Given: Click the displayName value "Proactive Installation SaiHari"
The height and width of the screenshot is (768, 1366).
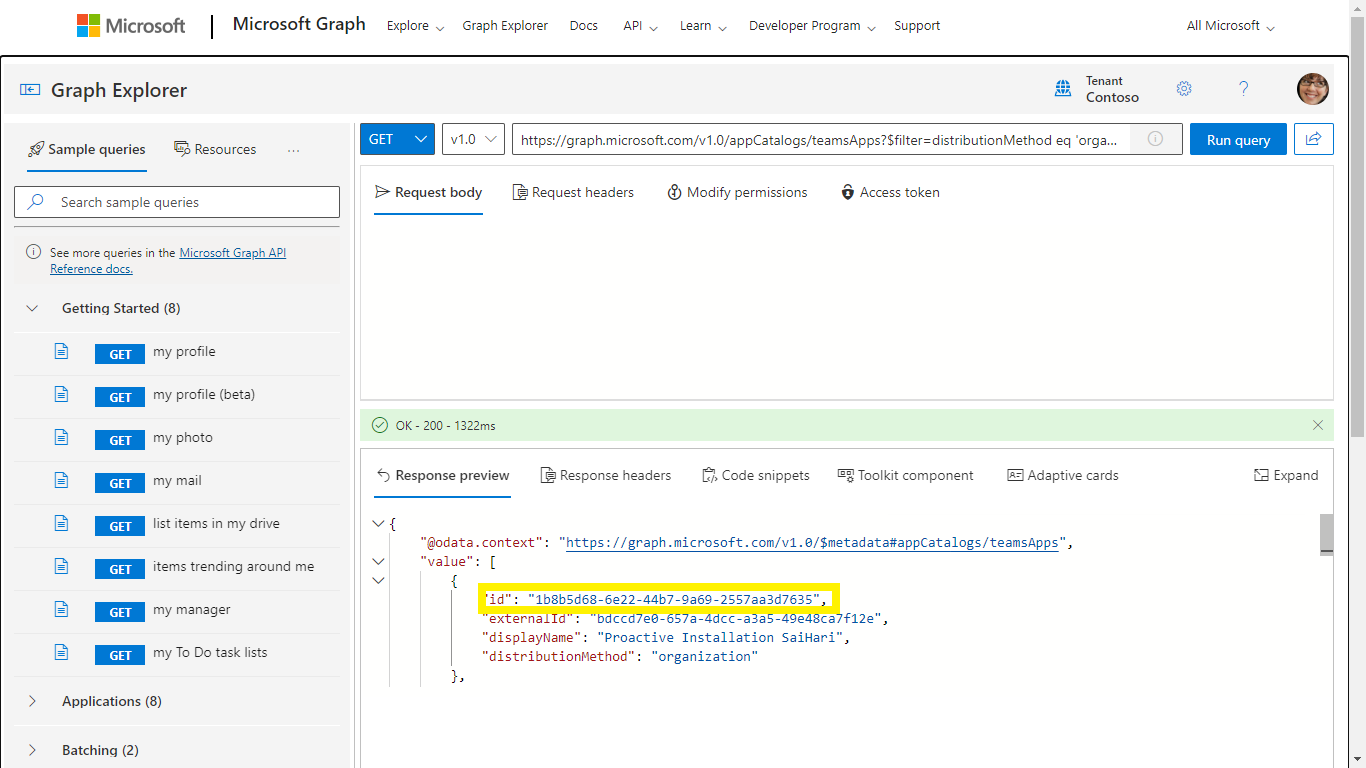Looking at the screenshot, I should tap(721, 637).
